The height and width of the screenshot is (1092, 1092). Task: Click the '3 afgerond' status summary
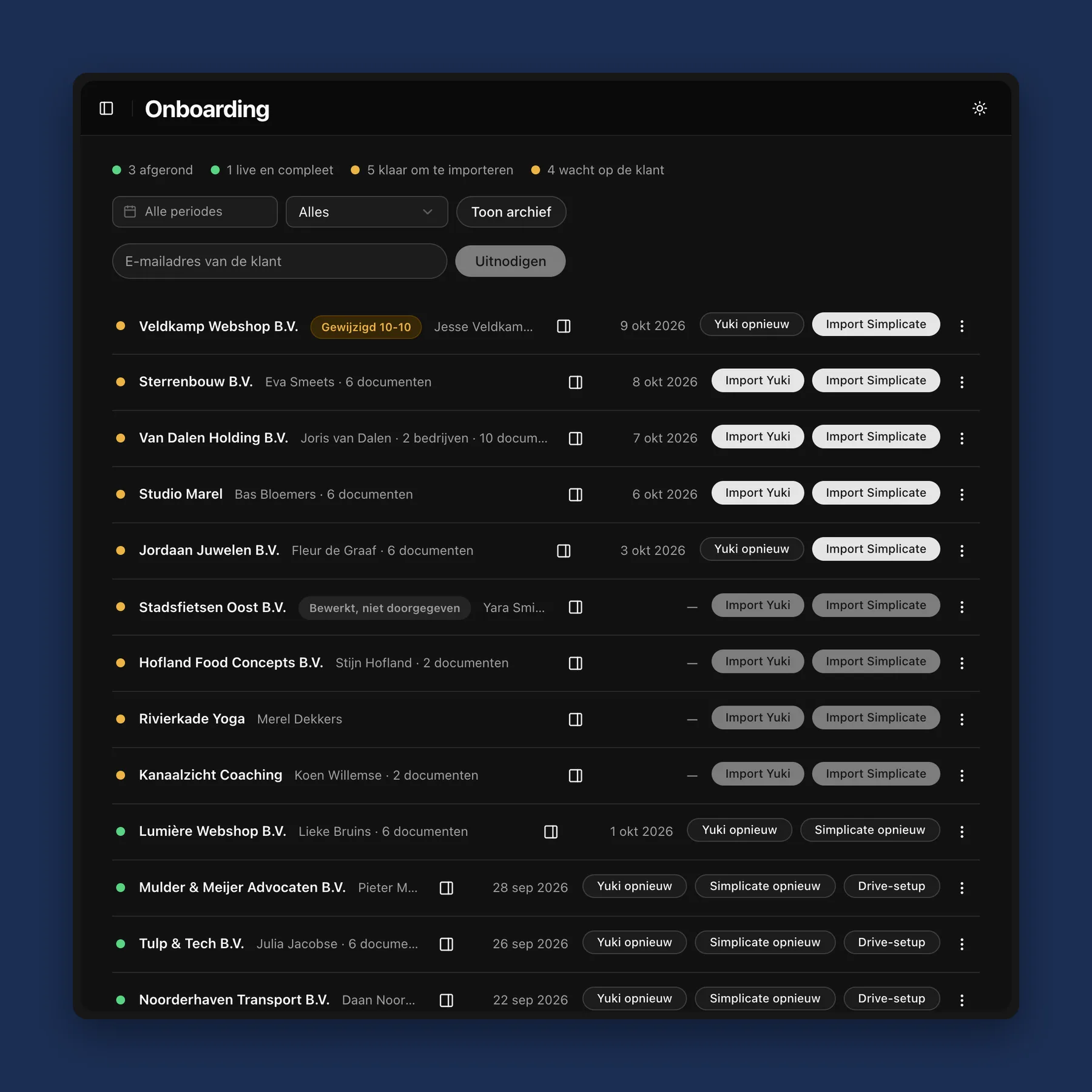(152, 170)
